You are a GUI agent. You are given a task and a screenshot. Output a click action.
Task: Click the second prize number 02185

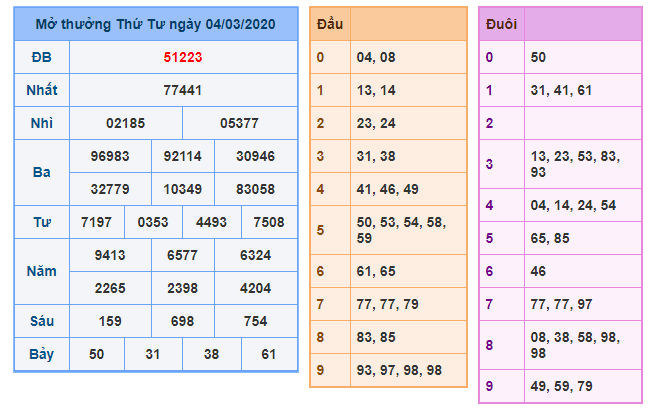[x=126, y=123]
